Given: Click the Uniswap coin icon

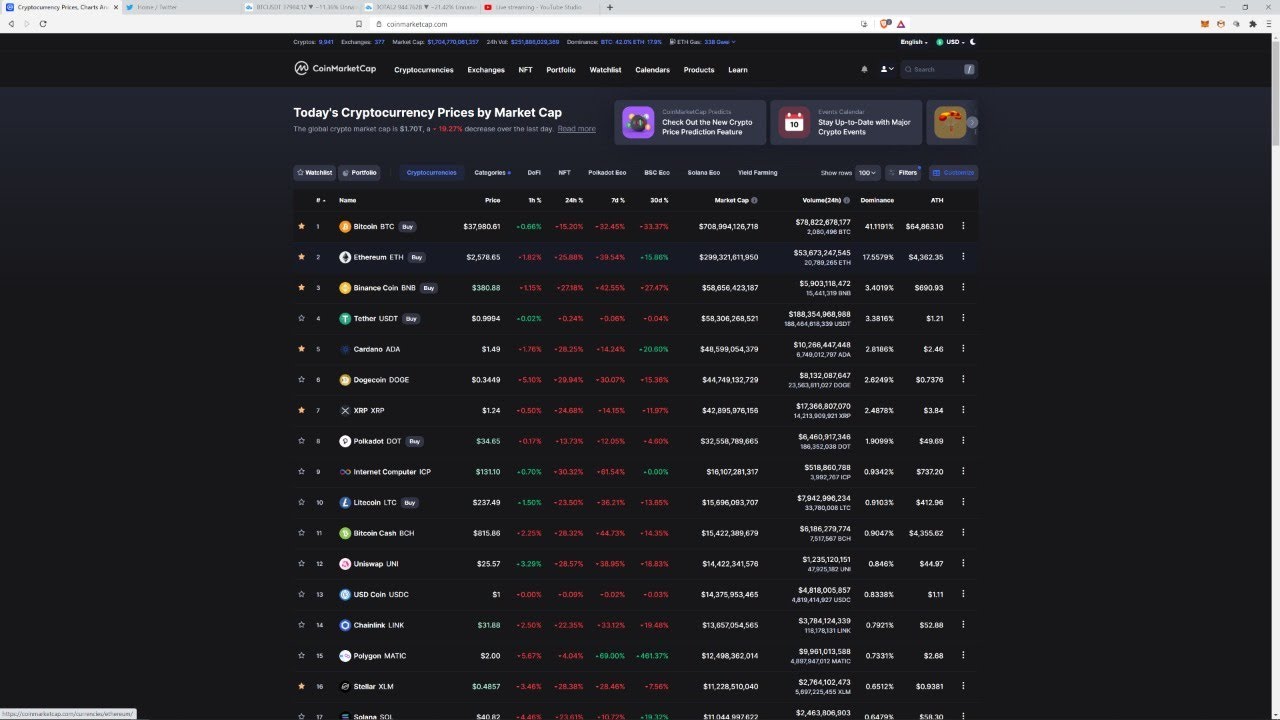Looking at the screenshot, I should pyautogui.click(x=345, y=564).
